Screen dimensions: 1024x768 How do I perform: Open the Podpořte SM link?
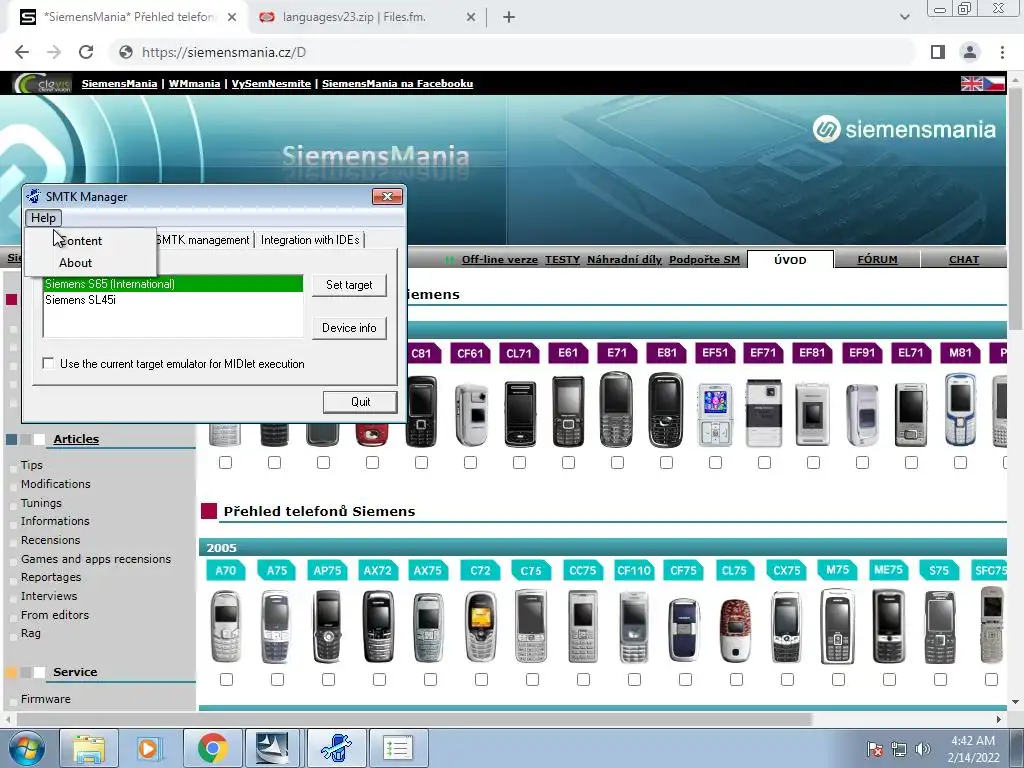point(704,260)
